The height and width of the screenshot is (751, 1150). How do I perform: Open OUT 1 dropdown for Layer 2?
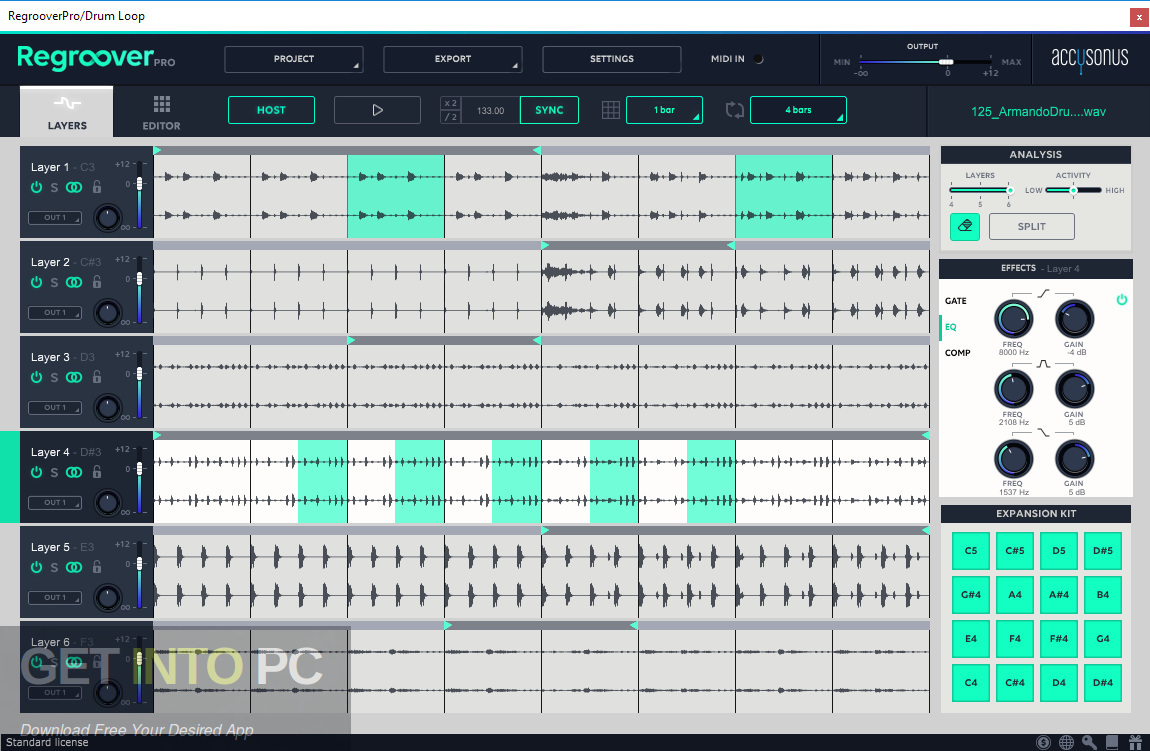pos(55,312)
